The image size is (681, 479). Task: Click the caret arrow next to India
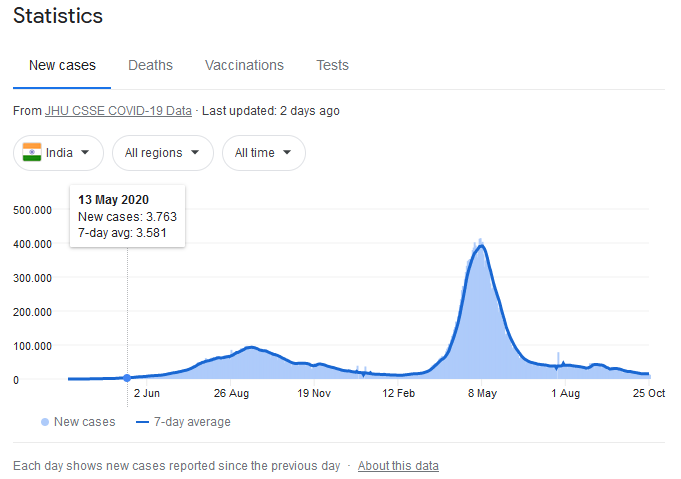85,152
